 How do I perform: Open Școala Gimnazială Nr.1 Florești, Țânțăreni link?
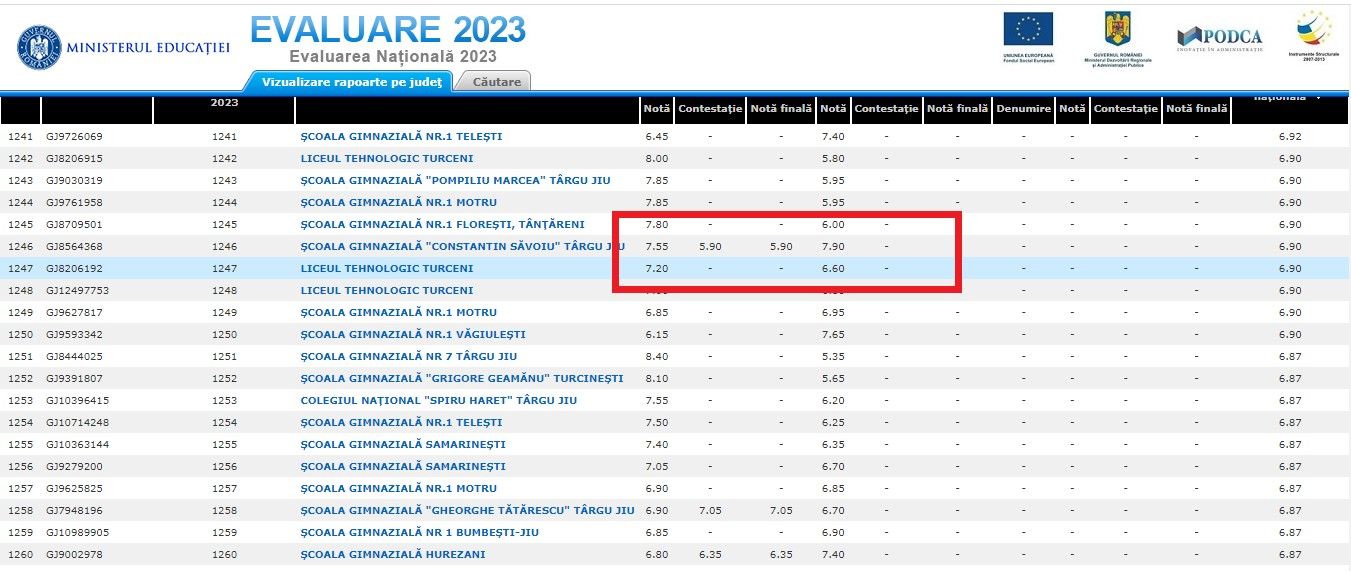pos(442,224)
